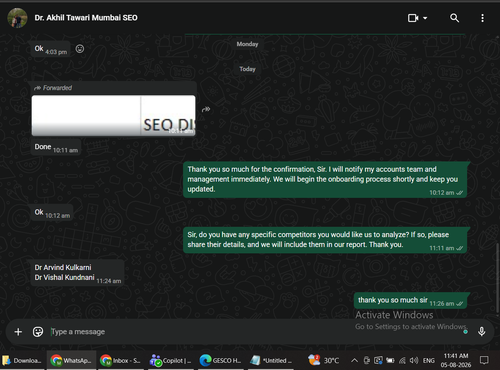Select the 'Dr Arvind Kulkarni' message
The width and height of the screenshot is (500, 370).
point(77,273)
